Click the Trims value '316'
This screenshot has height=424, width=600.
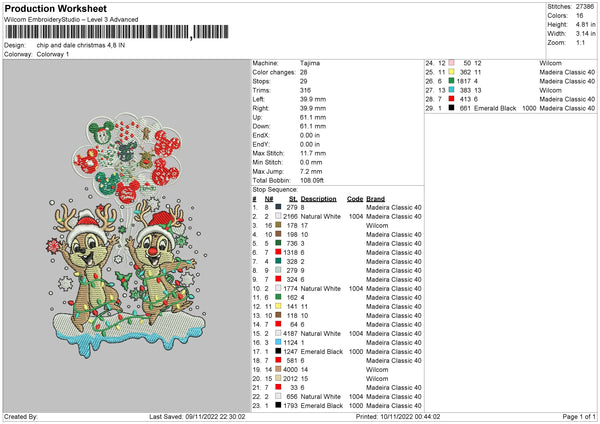pos(305,90)
